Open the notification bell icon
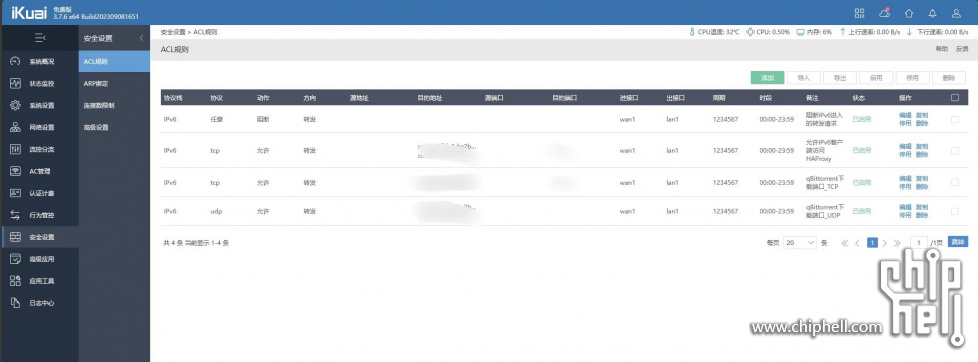 point(932,13)
